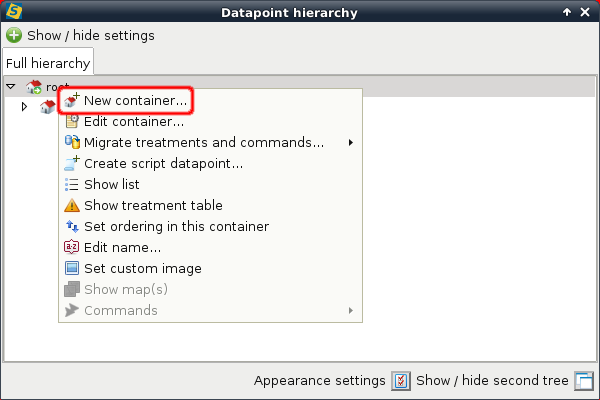Click the application icon in title bar
Image resolution: width=600 pixels, height=400 pixels.
[x=12, y=12]
